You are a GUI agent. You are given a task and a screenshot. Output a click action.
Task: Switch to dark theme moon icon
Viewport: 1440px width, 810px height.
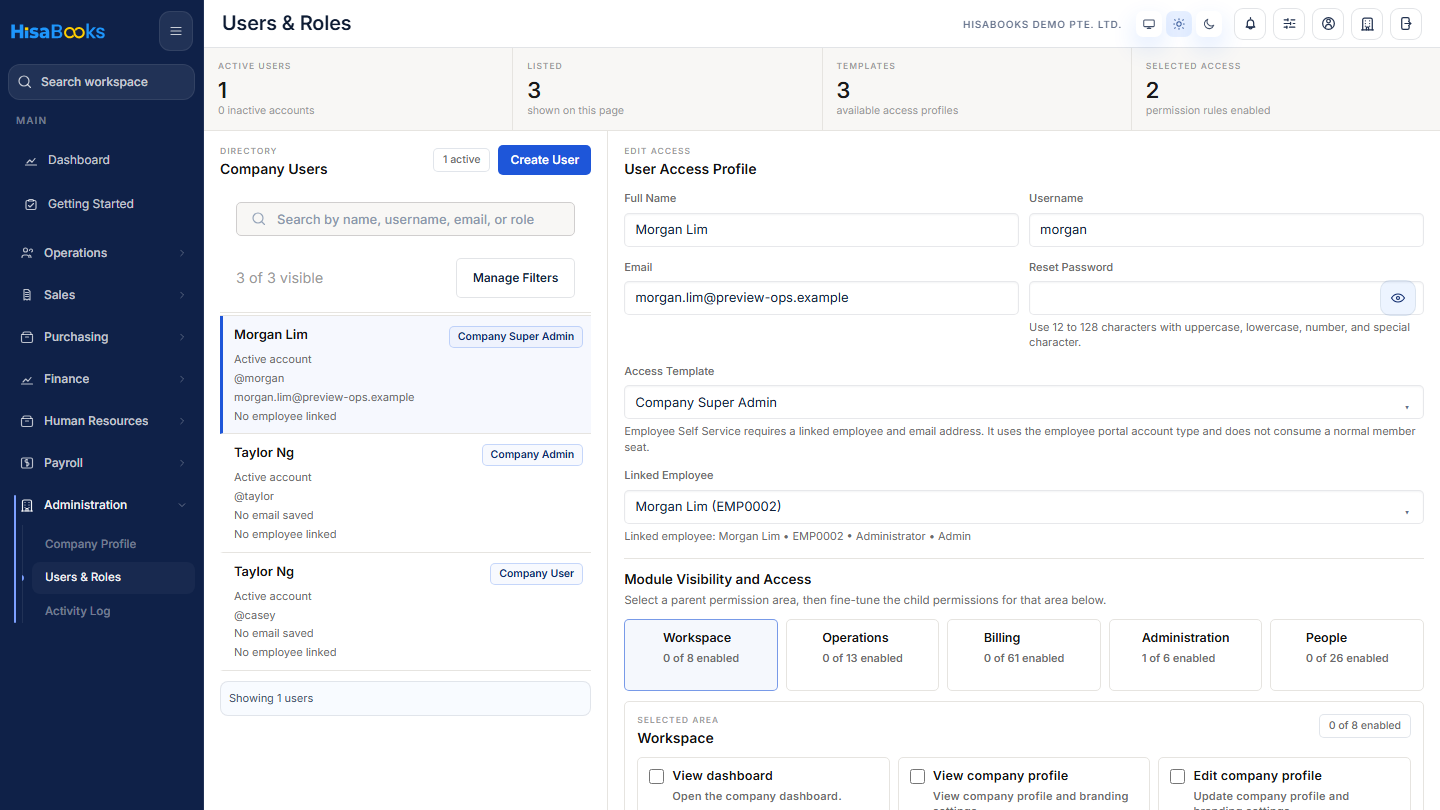point(1209,24)
